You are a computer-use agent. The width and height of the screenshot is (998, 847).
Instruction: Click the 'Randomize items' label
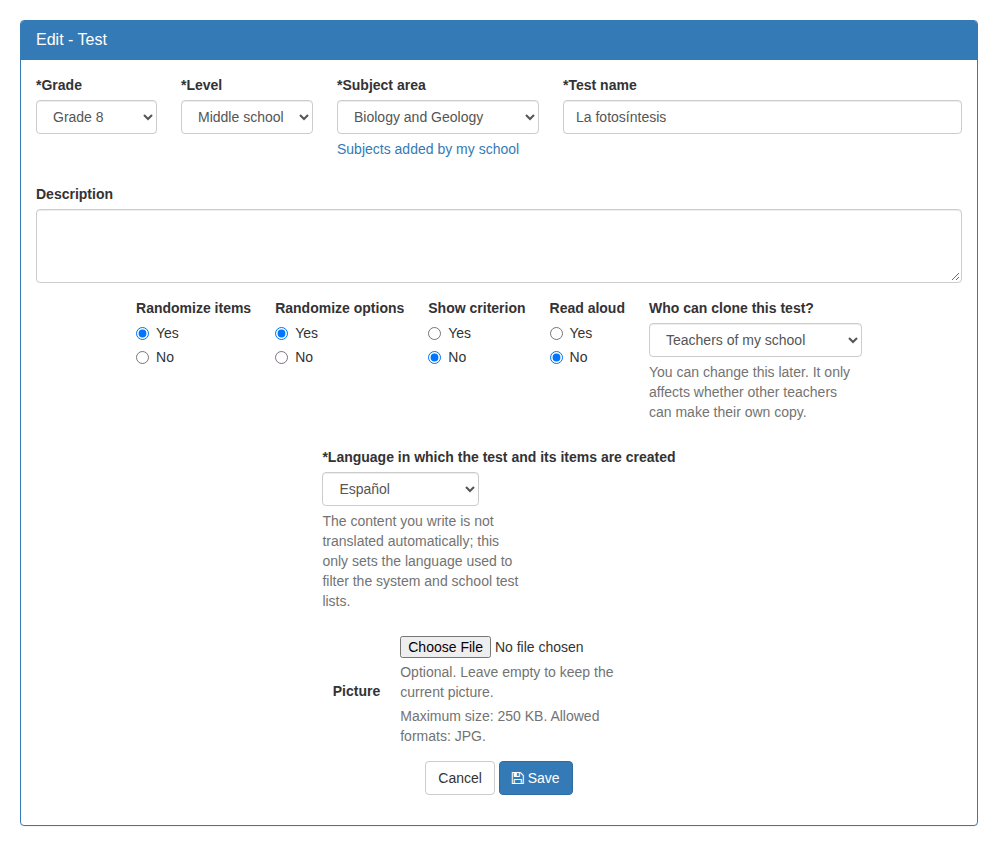[x=193, y=308]
